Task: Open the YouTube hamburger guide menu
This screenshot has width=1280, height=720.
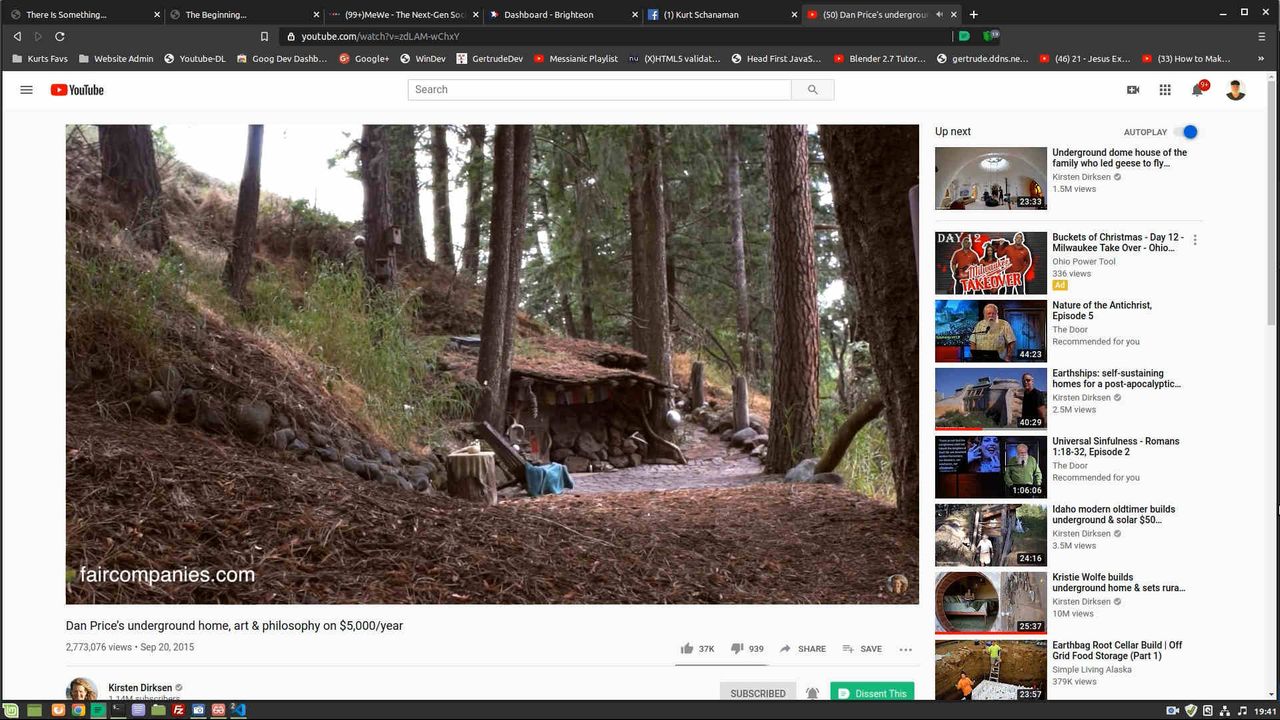Action: [x=27, y=90]
